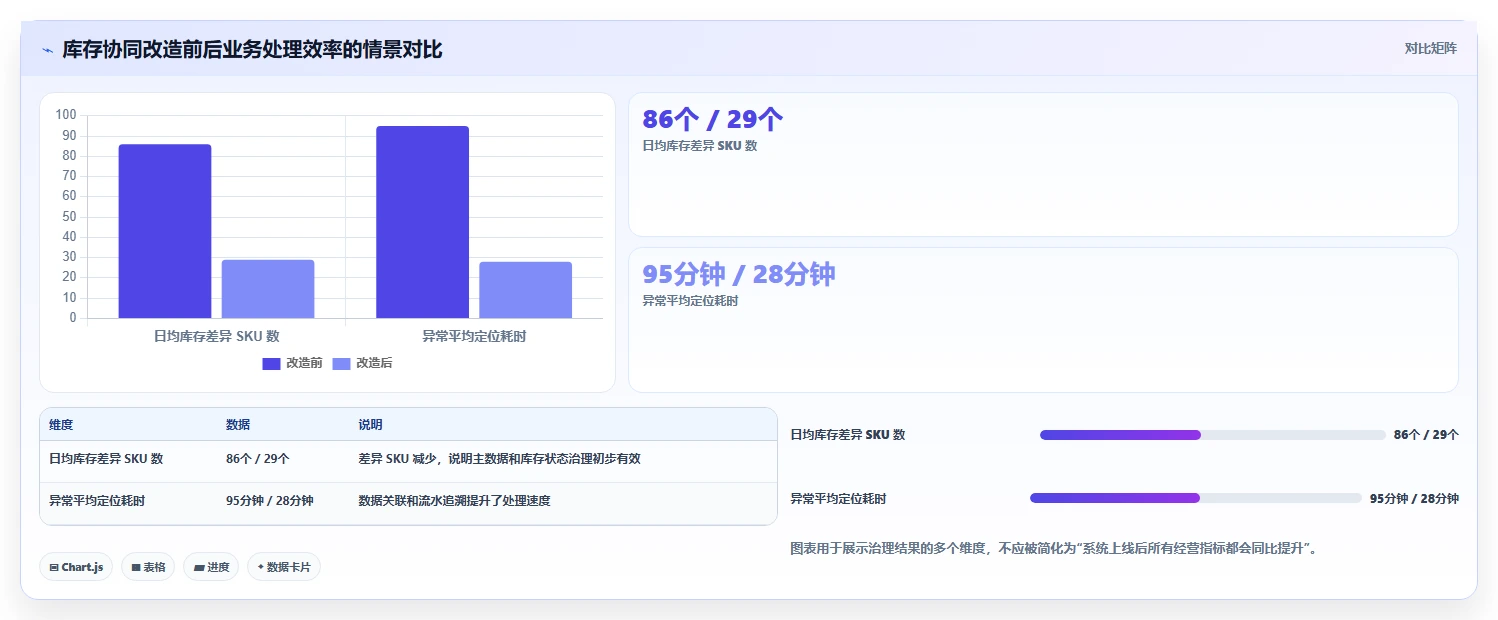Screen dimensions: 1498x620
Task: Select the 表格 tag chip
Action: tap(148, 567)
